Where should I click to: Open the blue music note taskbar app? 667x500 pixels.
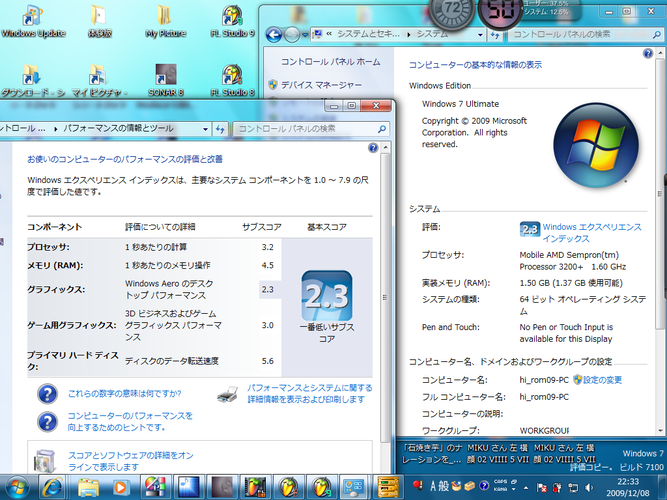(x=188, y=487)
